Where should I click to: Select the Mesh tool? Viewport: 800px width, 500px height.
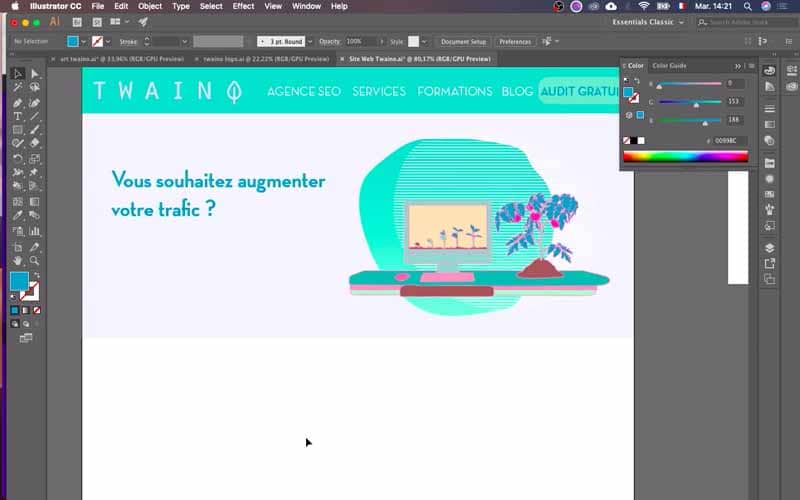17,202
